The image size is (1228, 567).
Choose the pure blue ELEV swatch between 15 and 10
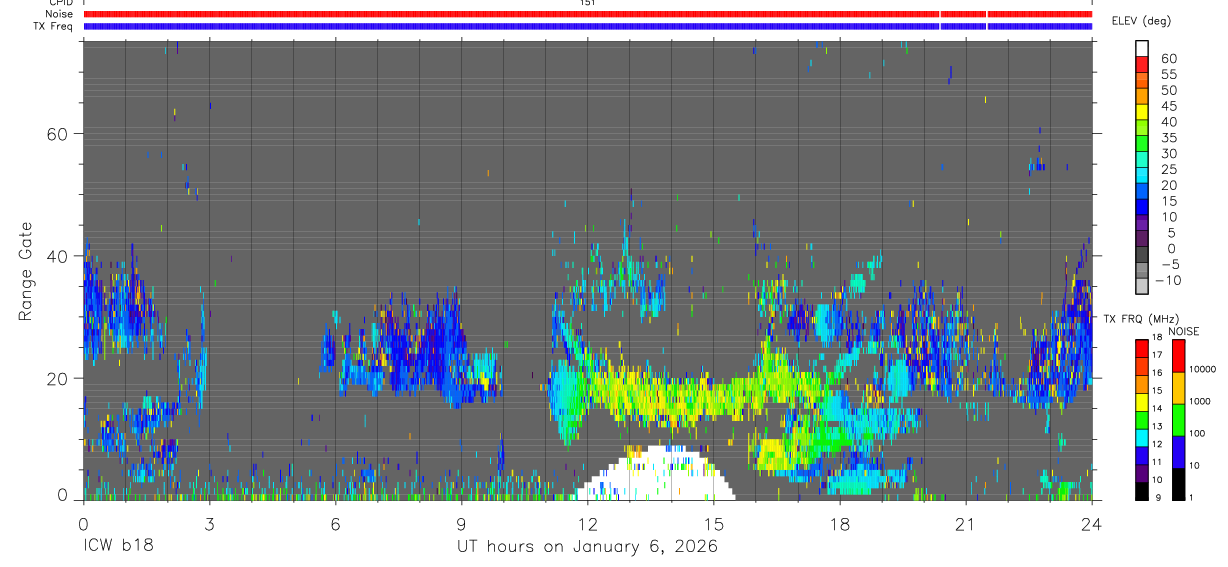click(1142, 207)
